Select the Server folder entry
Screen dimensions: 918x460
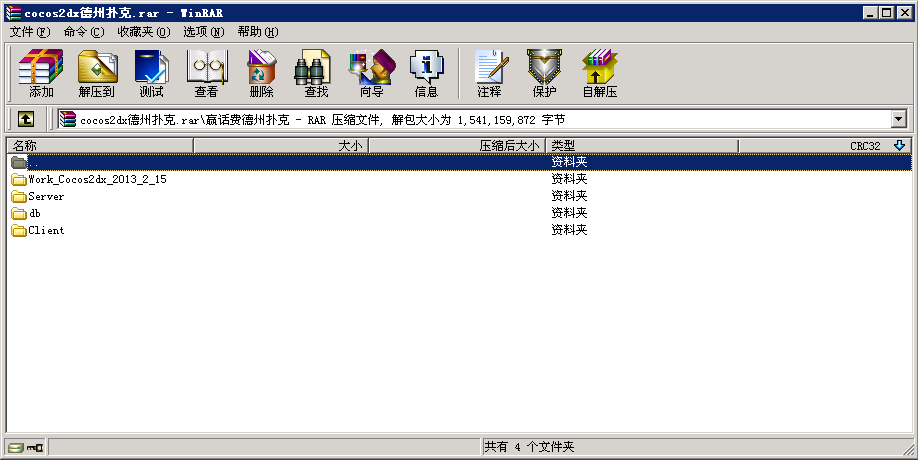tap(46, 196)
